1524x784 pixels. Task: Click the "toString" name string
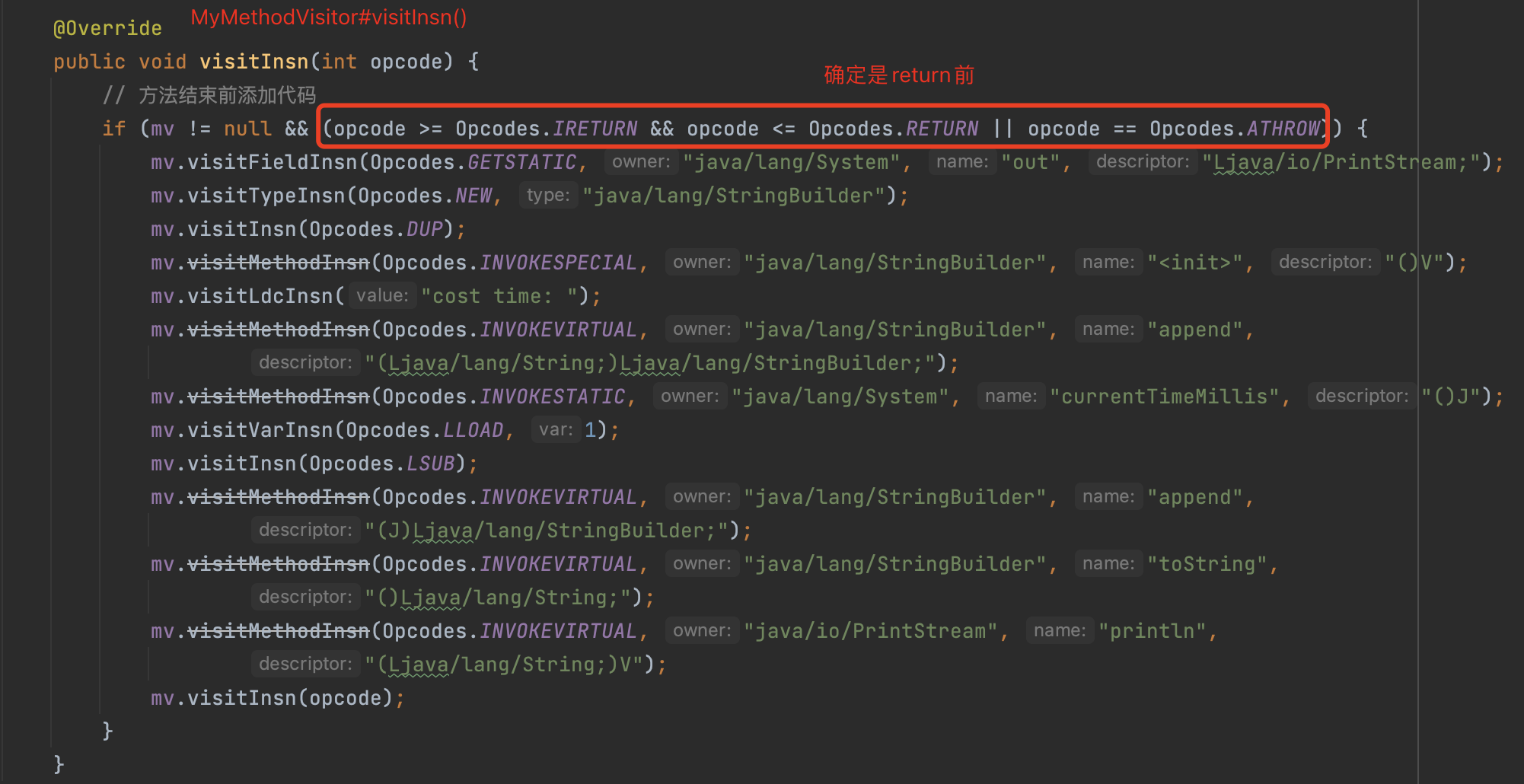pos(1207,564)
